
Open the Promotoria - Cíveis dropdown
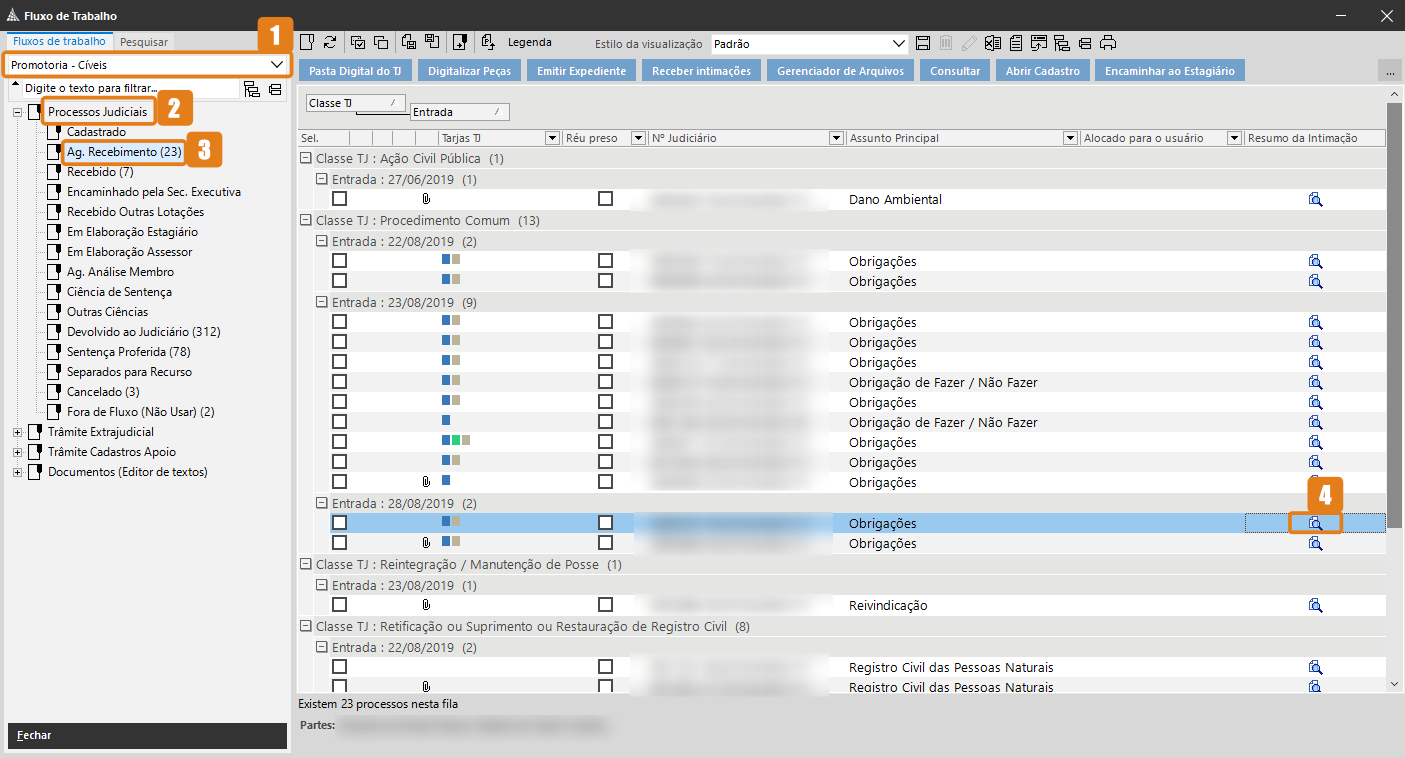point(276,64)
